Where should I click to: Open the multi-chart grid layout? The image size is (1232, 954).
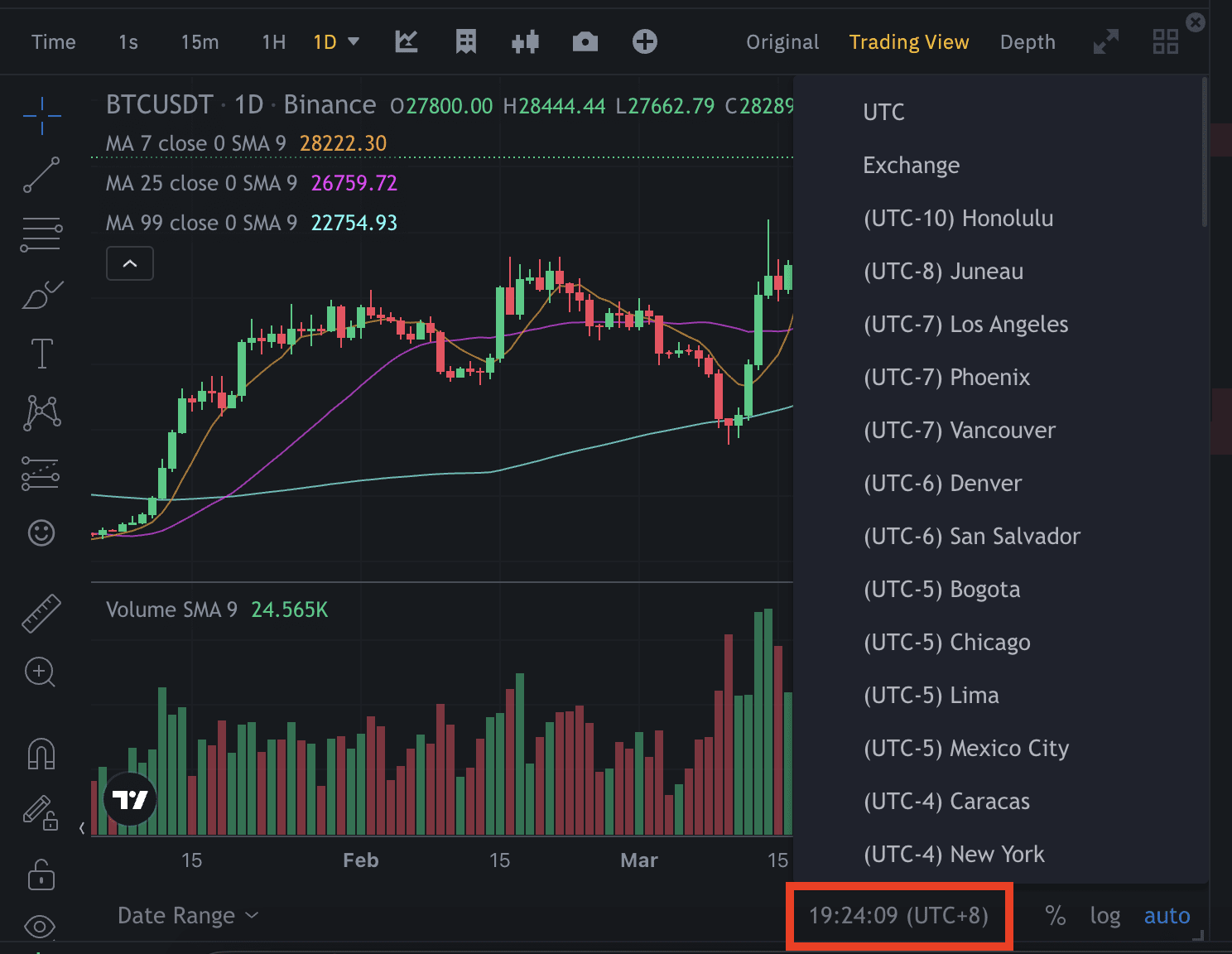tap(1166, 41)
